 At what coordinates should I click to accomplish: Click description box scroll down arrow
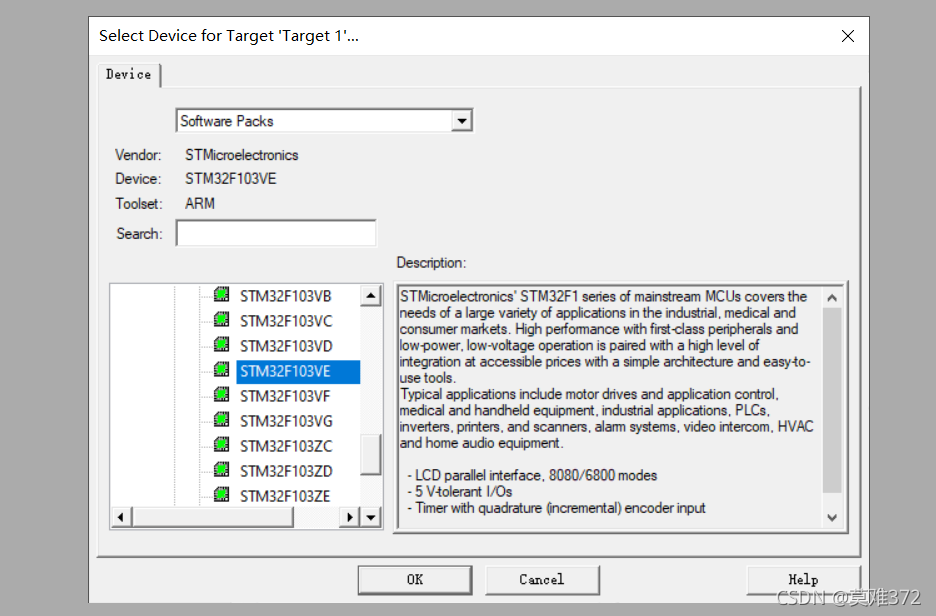(x=832, y=518)
